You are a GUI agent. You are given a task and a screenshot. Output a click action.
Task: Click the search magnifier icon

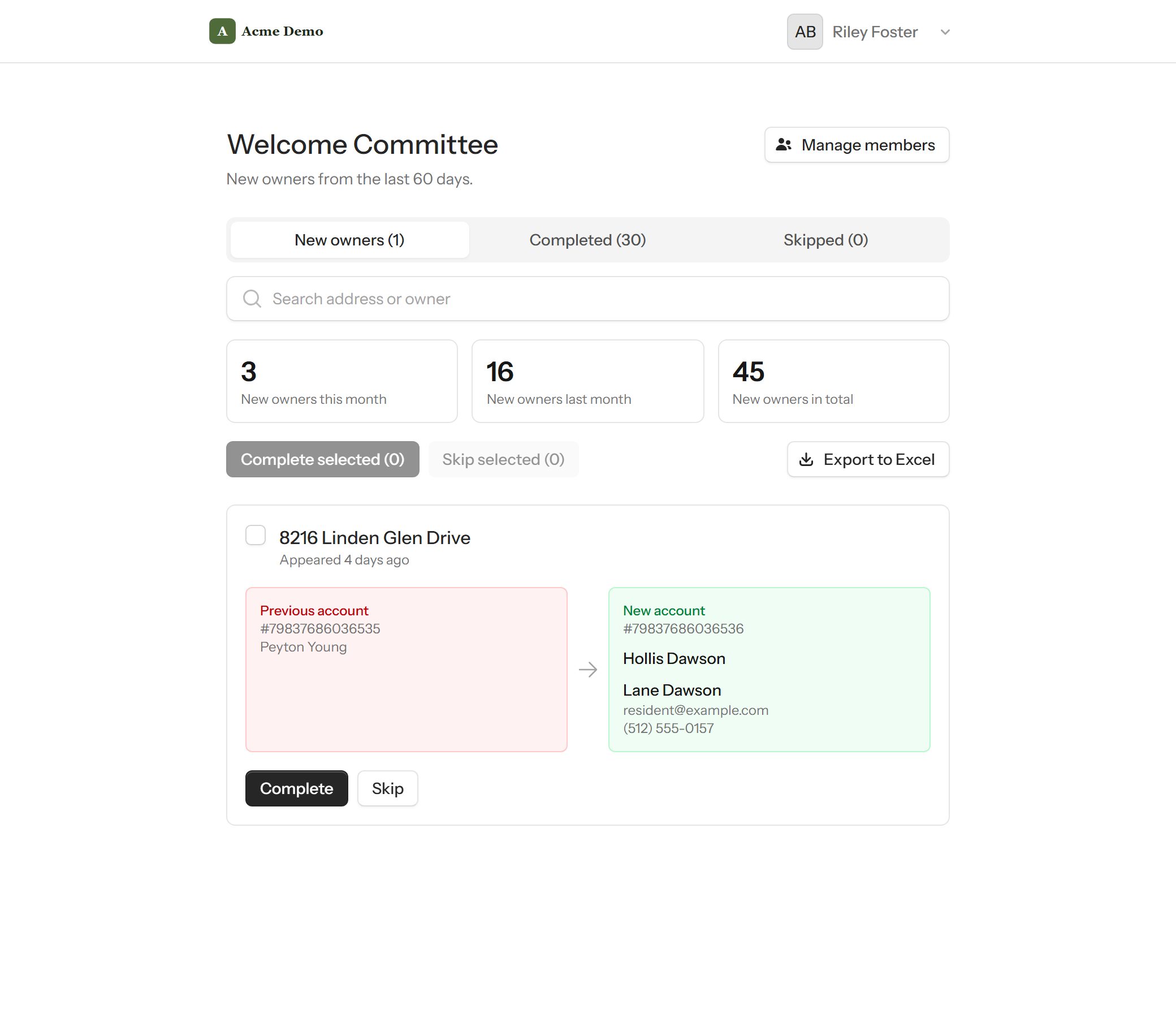tap(252, 299)
